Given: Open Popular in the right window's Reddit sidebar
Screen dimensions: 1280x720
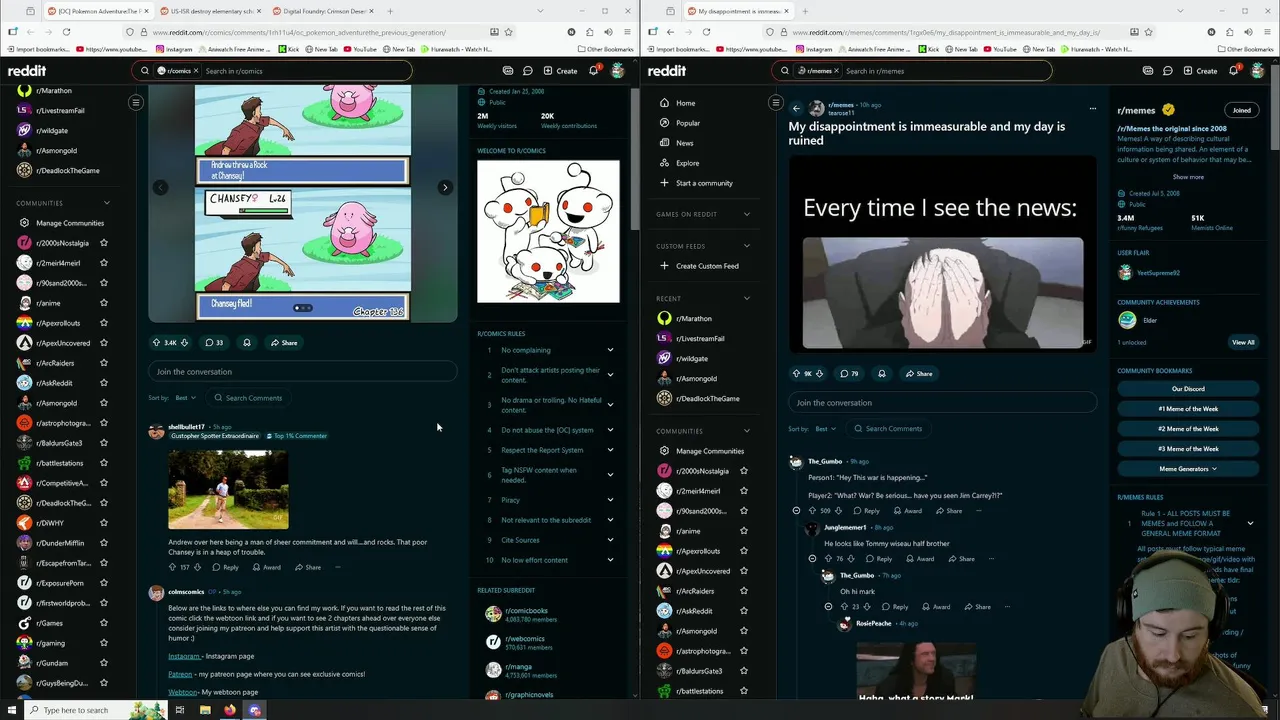Looking at the screenshot, I should click(688, 123).
